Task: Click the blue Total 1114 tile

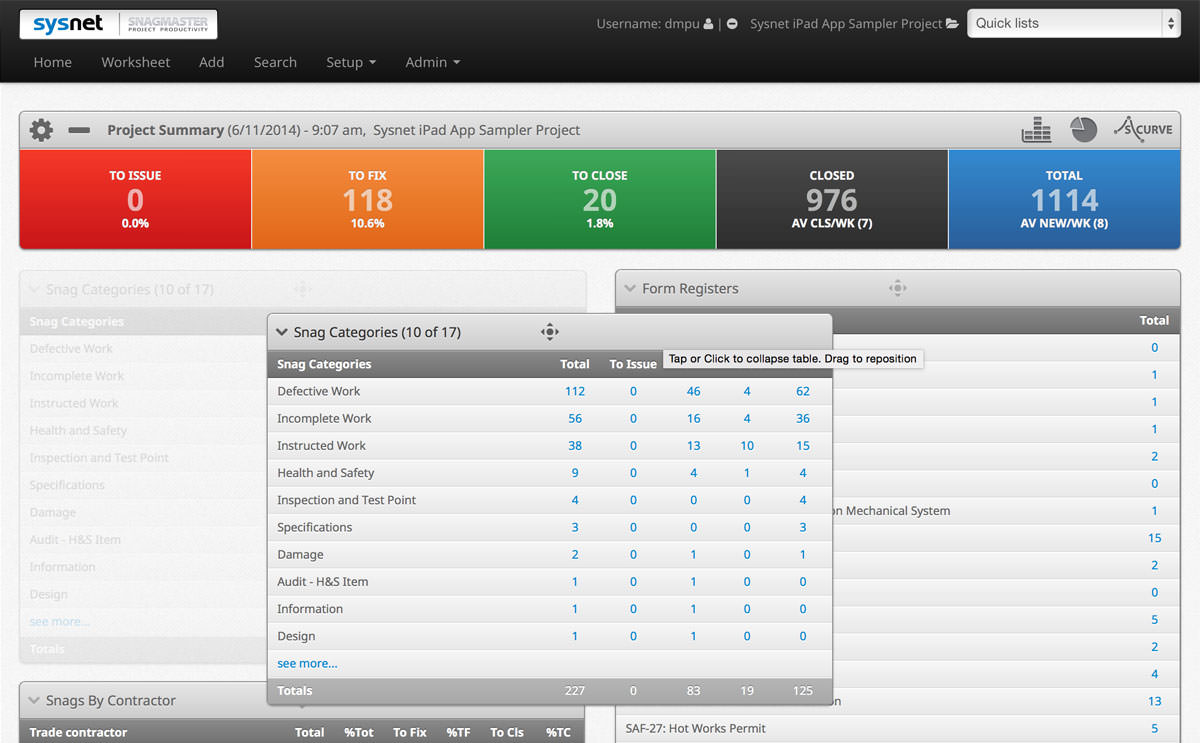Action: tap(1064, 199)
